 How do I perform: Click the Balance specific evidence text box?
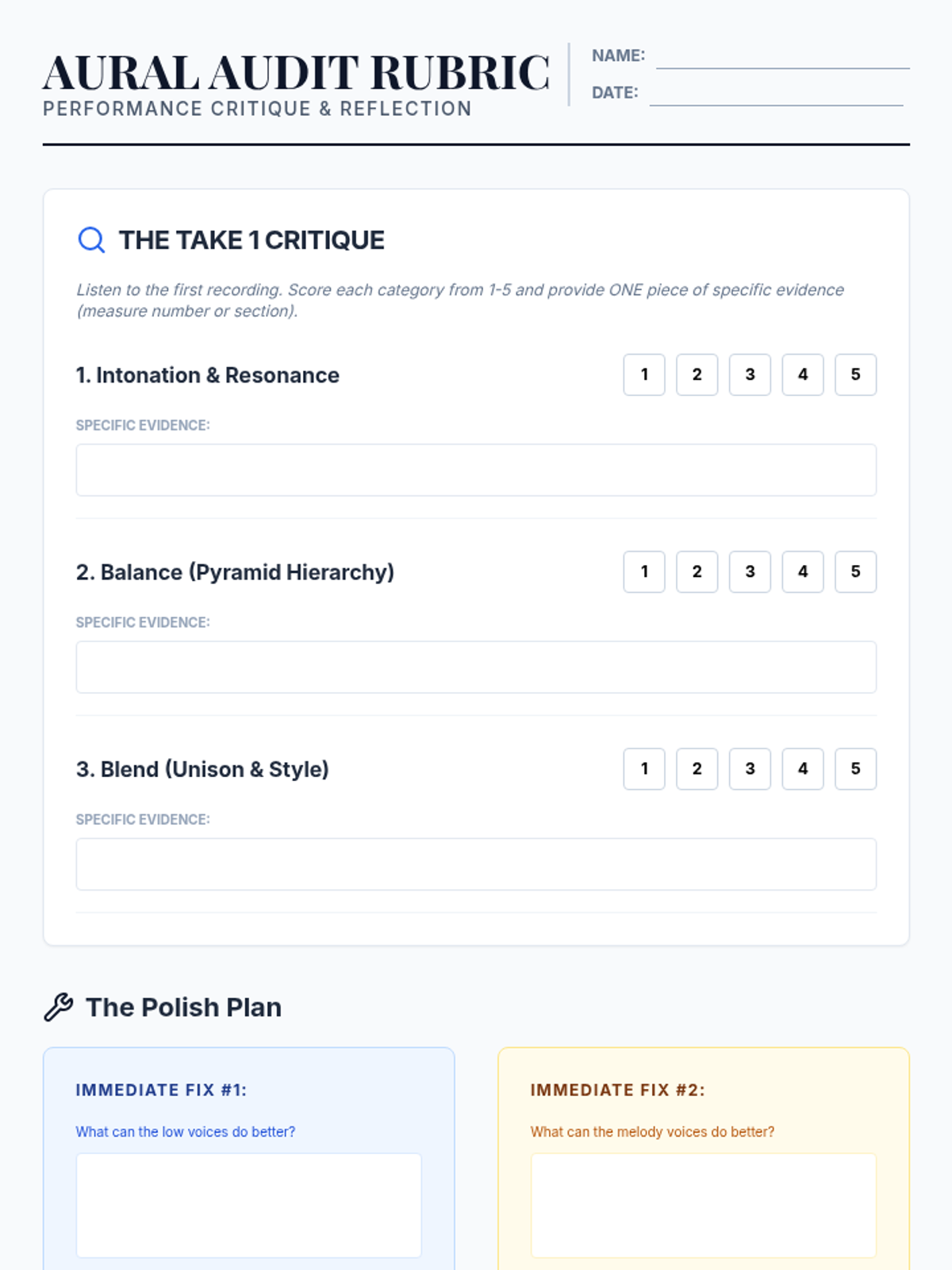pyautogui.click(x=476, y=667)
